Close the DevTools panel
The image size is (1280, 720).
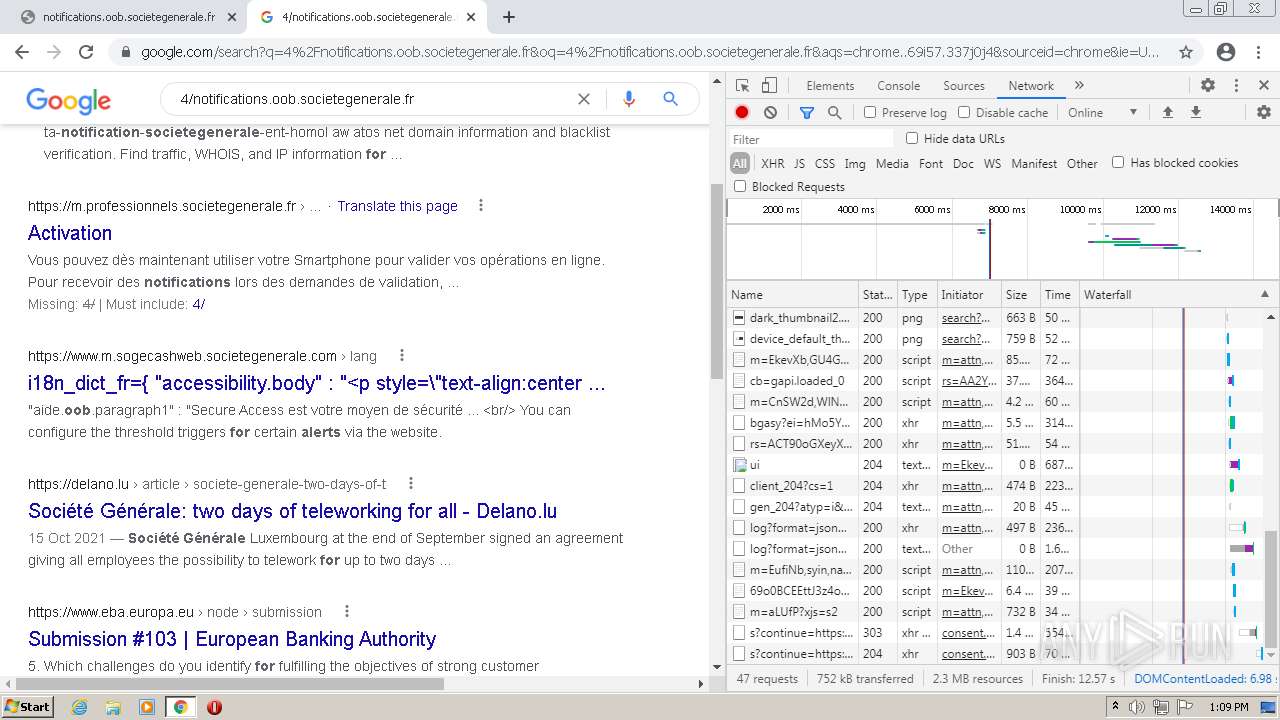1264,86
